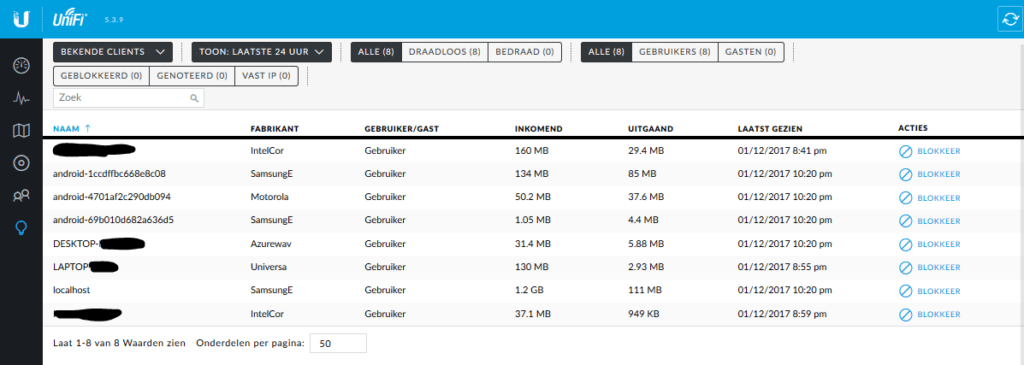Open the Map icon in the sidebar
Image resolution: width=1024 pixels, height=365 pixels.
pyautogui.click(x=21, y=131)
